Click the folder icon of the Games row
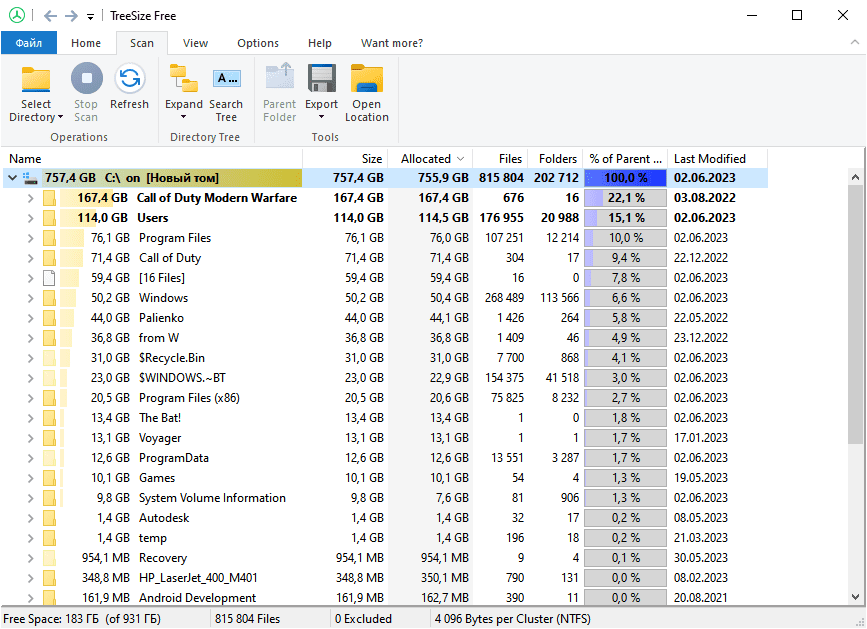This screenshot has height=629, width=867. [49, 478]
